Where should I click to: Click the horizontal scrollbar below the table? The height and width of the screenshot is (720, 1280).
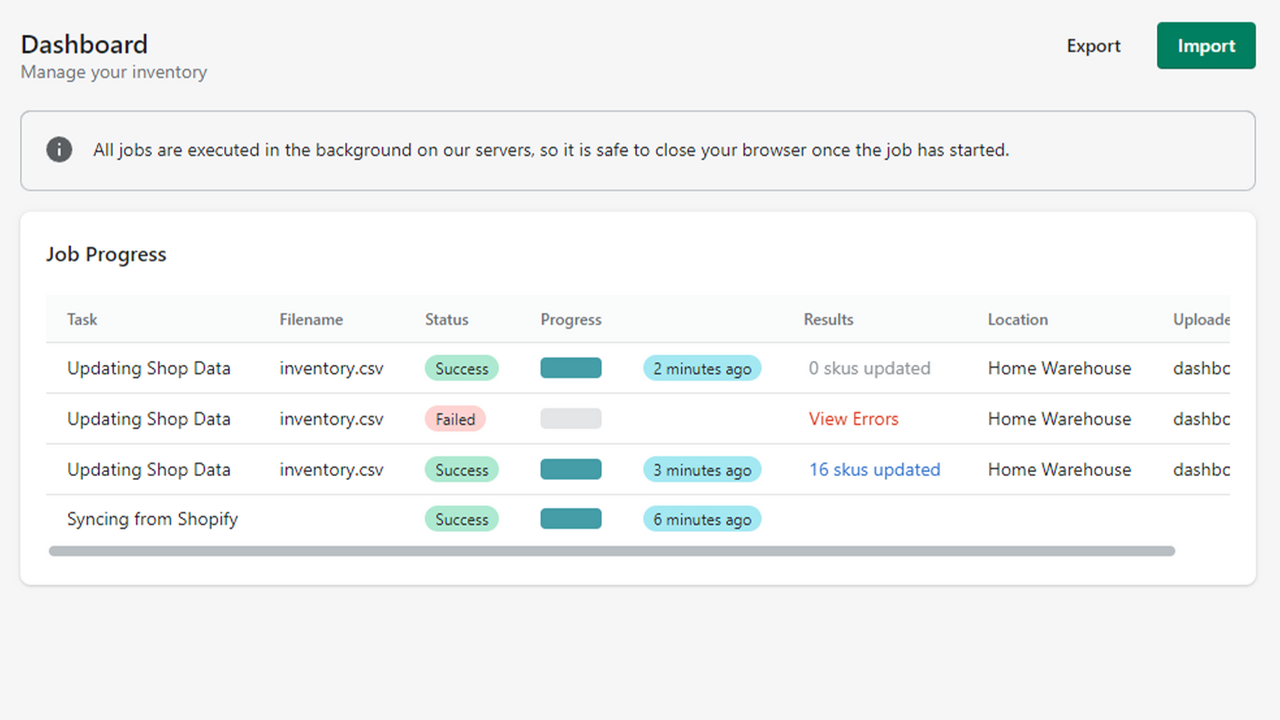click(x=610, y=550)
